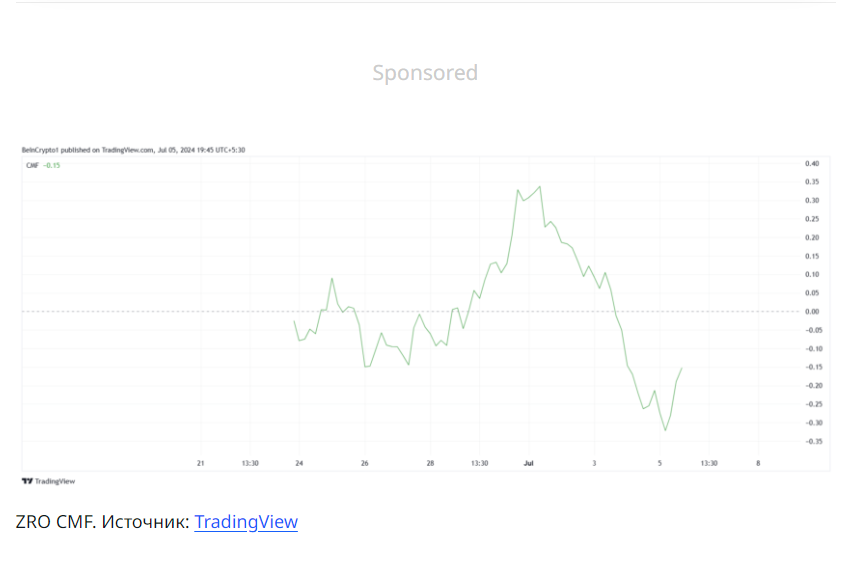Screen dimensions: 867x588
Task: Select date 26 on the time axis
Action: click(364, 463)
